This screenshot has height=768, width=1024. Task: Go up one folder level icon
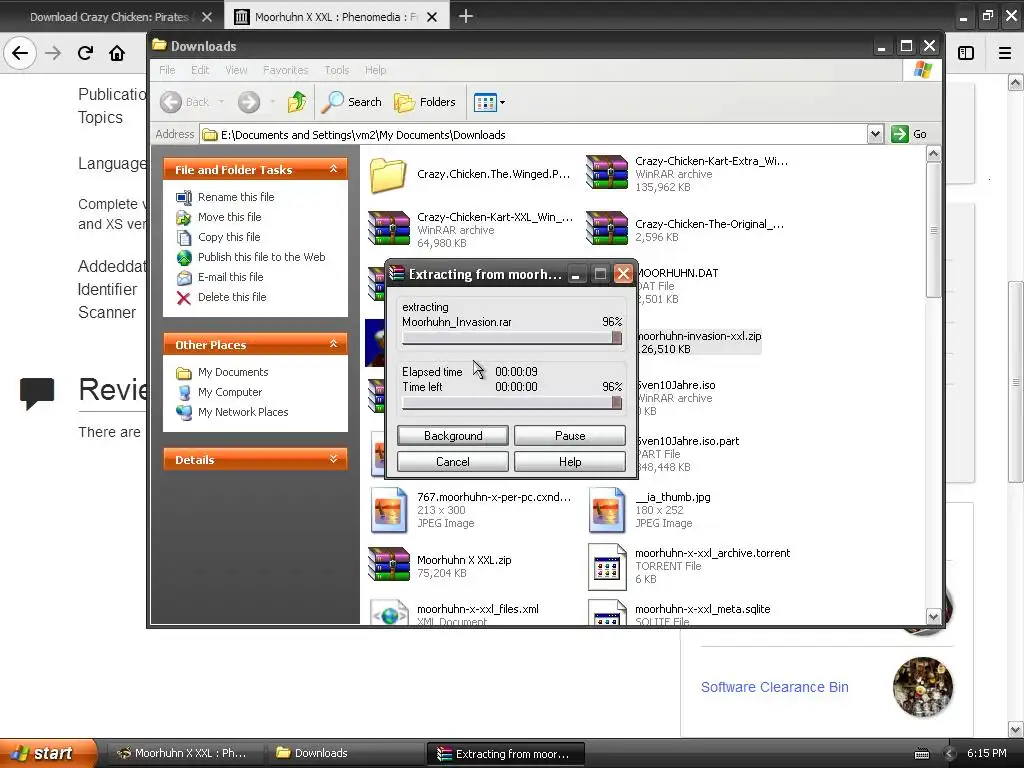(x=296, y=102)
